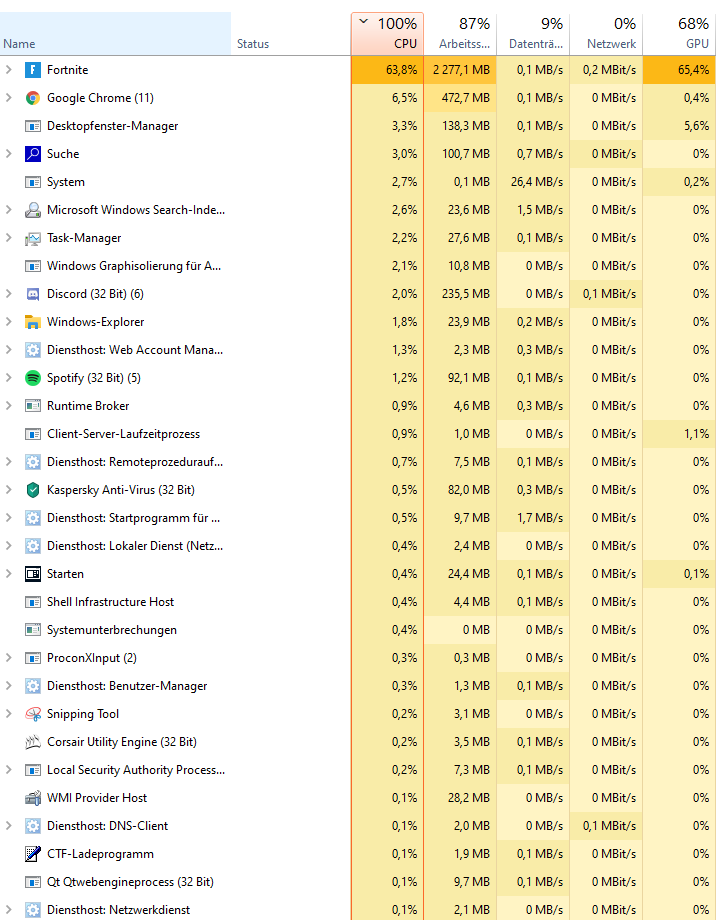The height and width of the screenshot is (920, 716).
Task: Click the Google Chrome icon
Action: coord(33,98)
